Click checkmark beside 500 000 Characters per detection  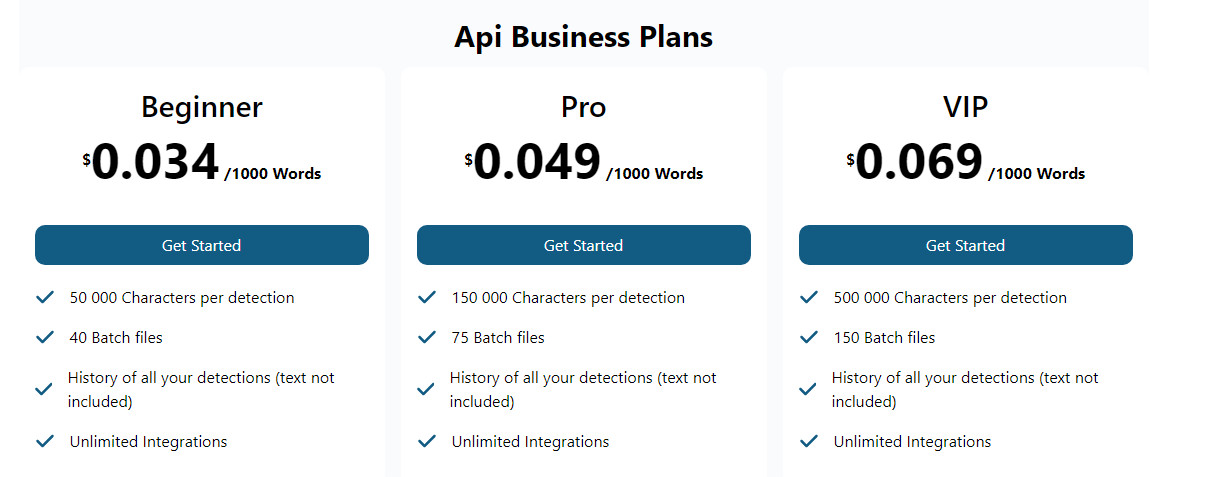point(808,297)
